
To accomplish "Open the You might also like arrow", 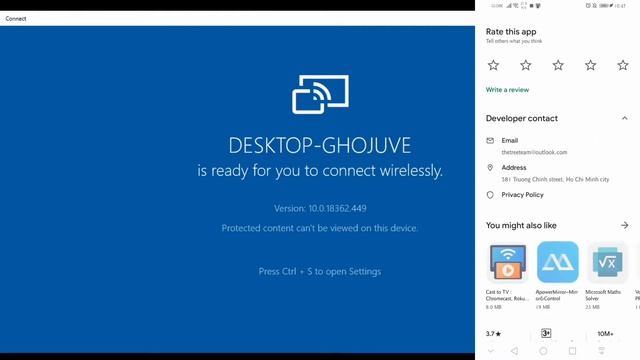I will coord(624,225).
